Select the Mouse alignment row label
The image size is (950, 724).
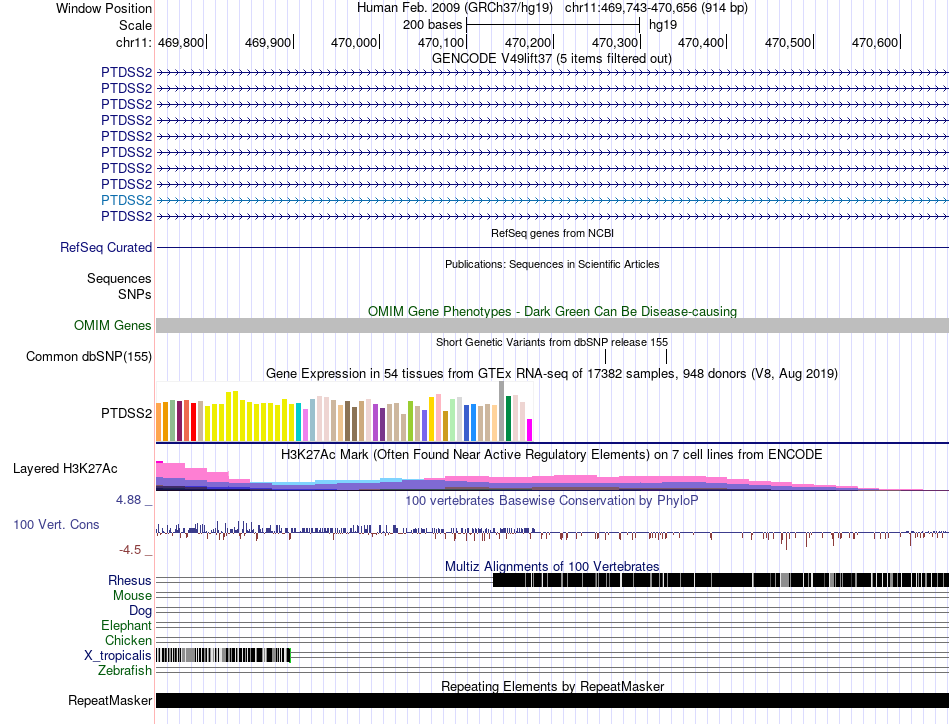[132, 596]
